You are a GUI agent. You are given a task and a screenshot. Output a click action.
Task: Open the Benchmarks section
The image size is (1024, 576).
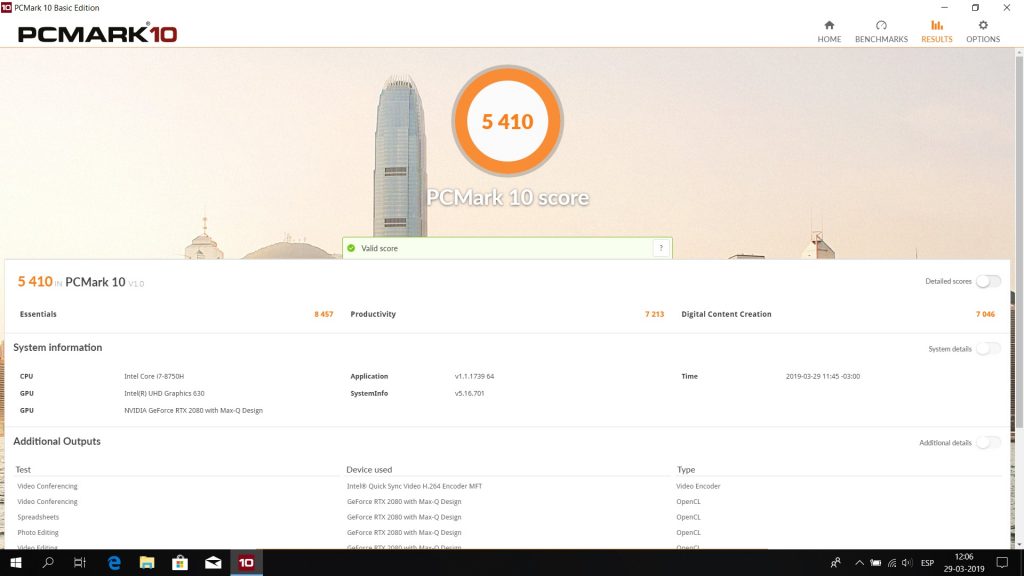[x=881, y=31]
